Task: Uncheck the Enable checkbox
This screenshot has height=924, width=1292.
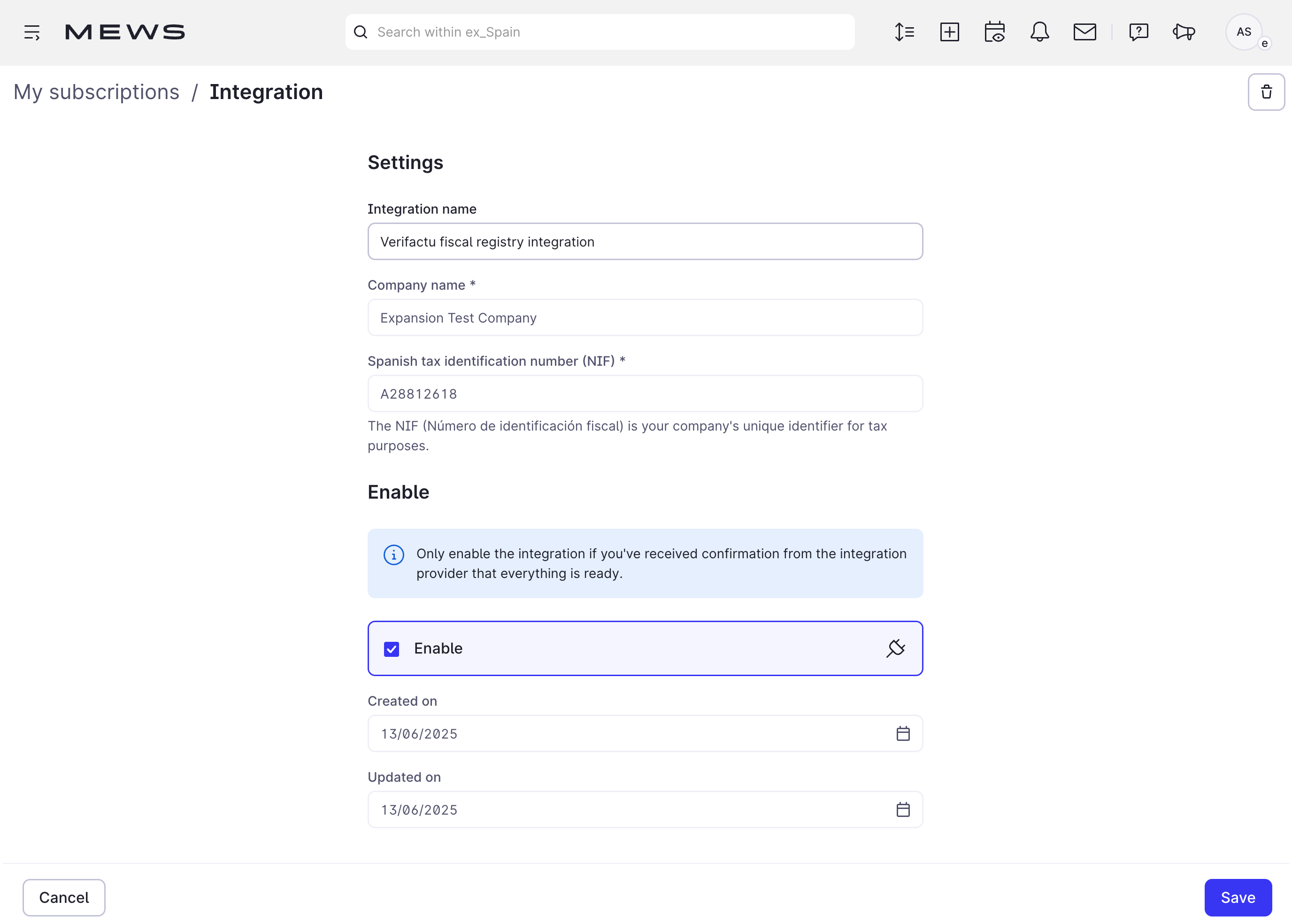Action: tap(392, 648)
